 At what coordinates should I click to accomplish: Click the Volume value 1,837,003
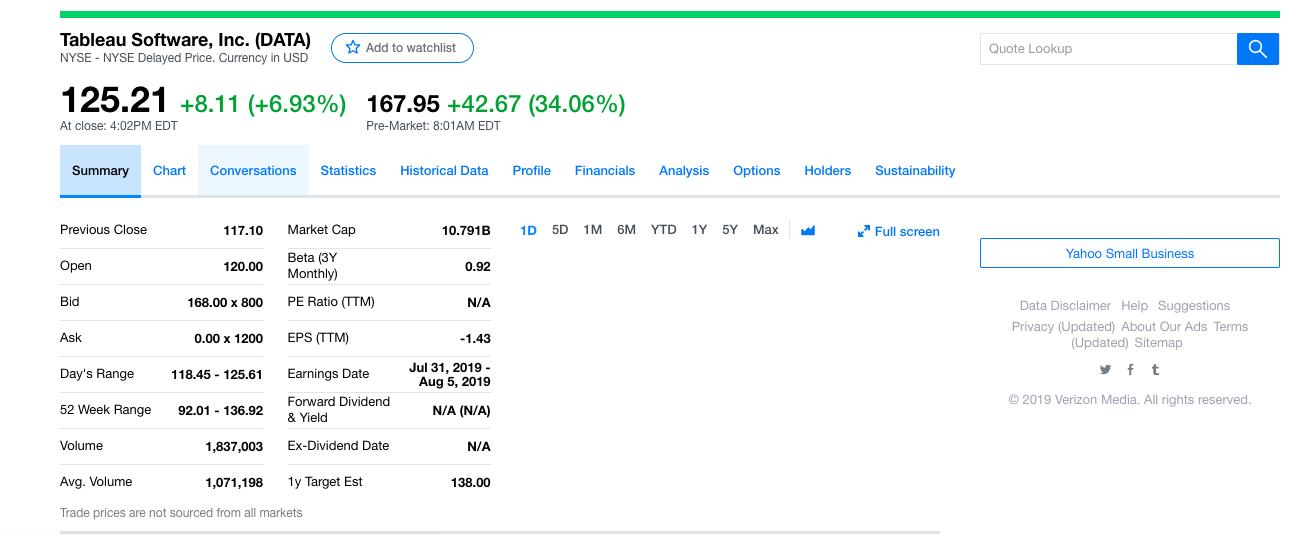tap(234, 446)
